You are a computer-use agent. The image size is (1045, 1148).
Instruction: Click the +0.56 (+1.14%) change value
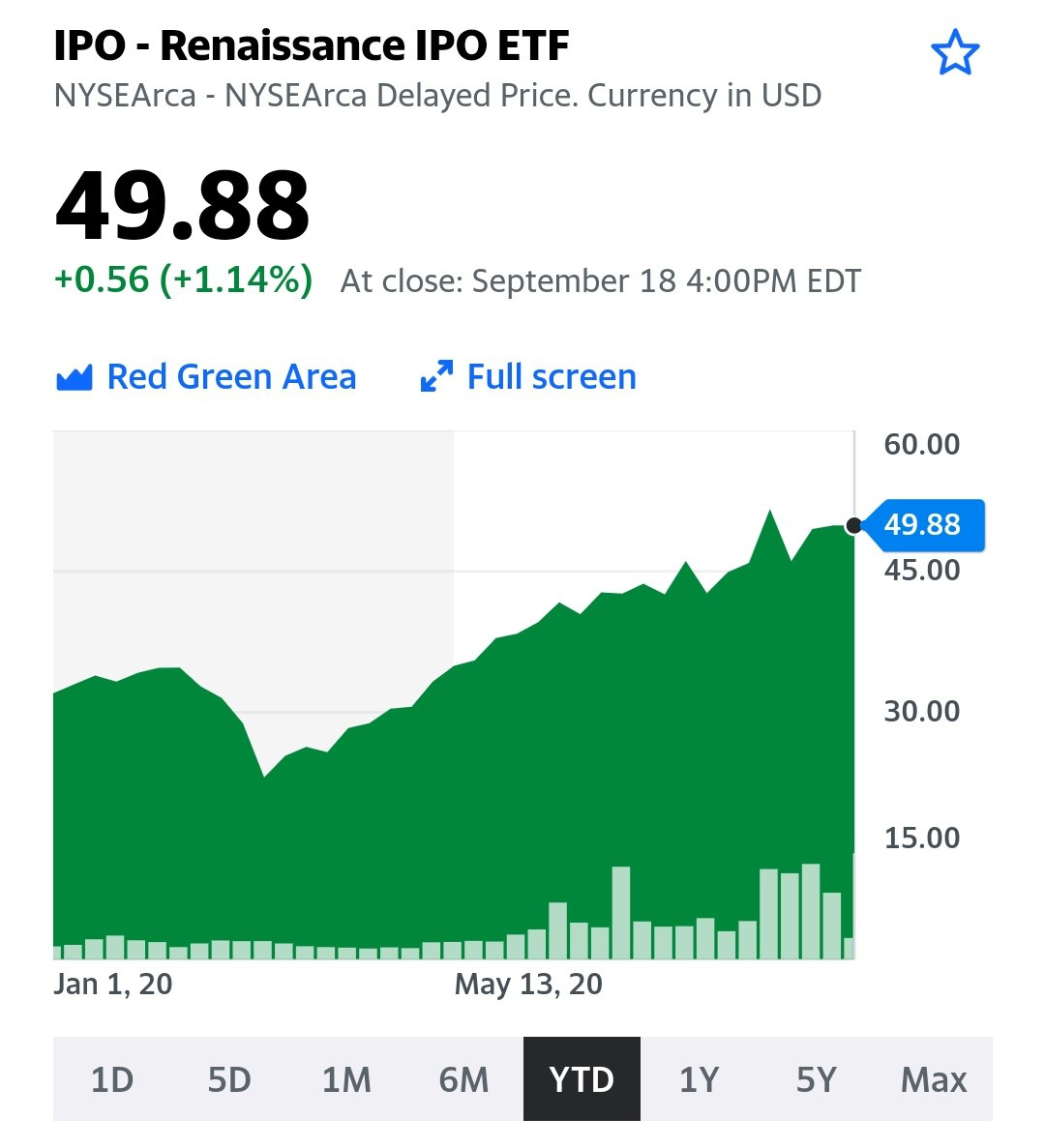(x=184, y=280)
